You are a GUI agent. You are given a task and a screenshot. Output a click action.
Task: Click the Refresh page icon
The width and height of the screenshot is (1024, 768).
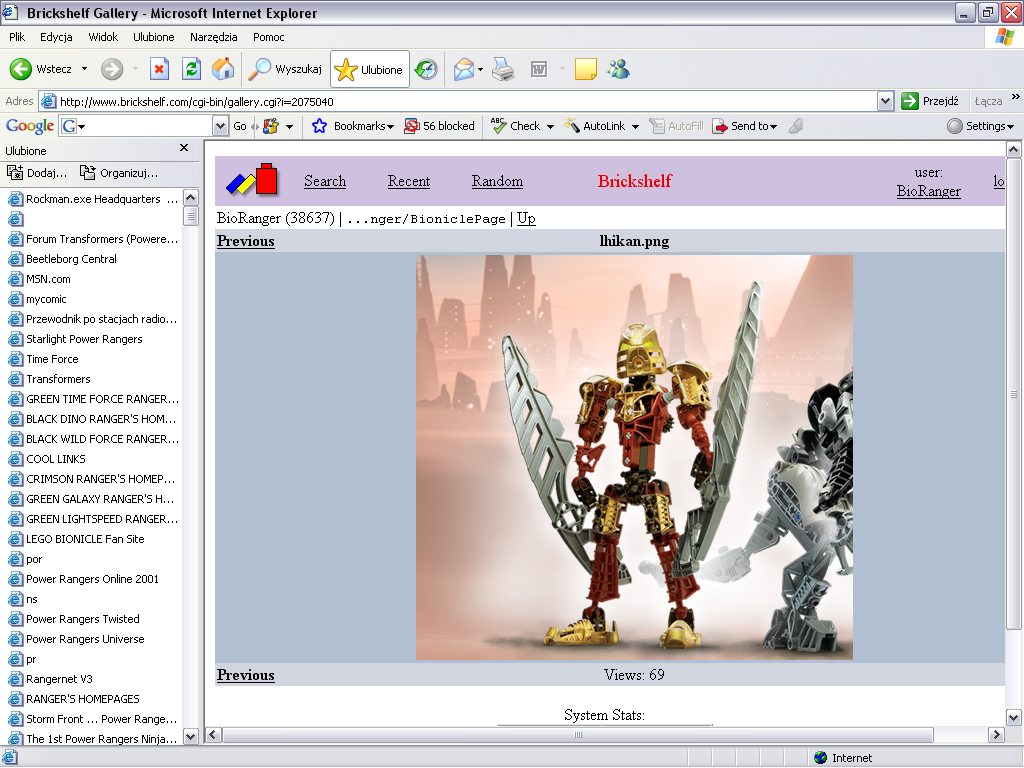tap(191, 69)
